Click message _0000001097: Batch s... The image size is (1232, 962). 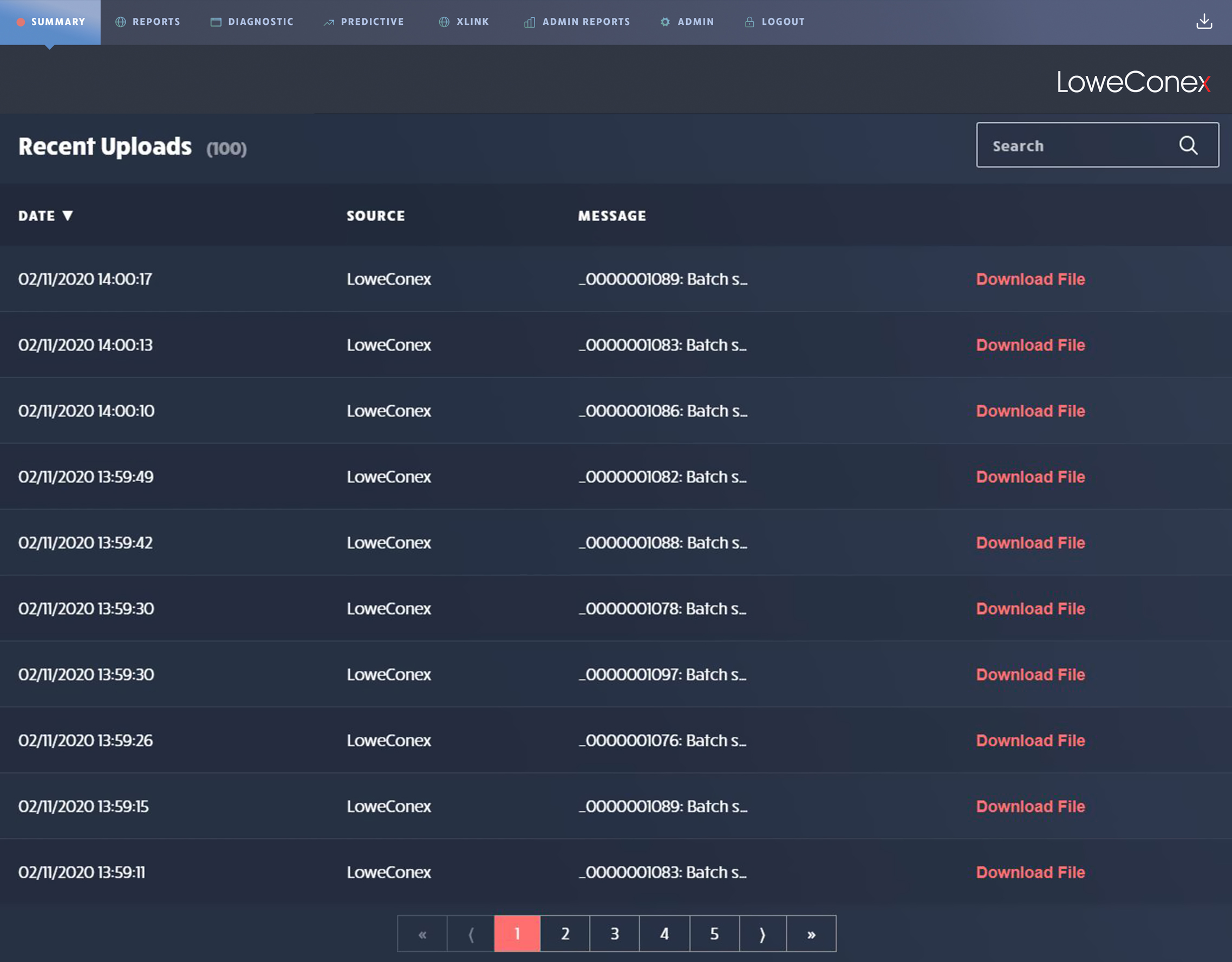coord(663,674)
